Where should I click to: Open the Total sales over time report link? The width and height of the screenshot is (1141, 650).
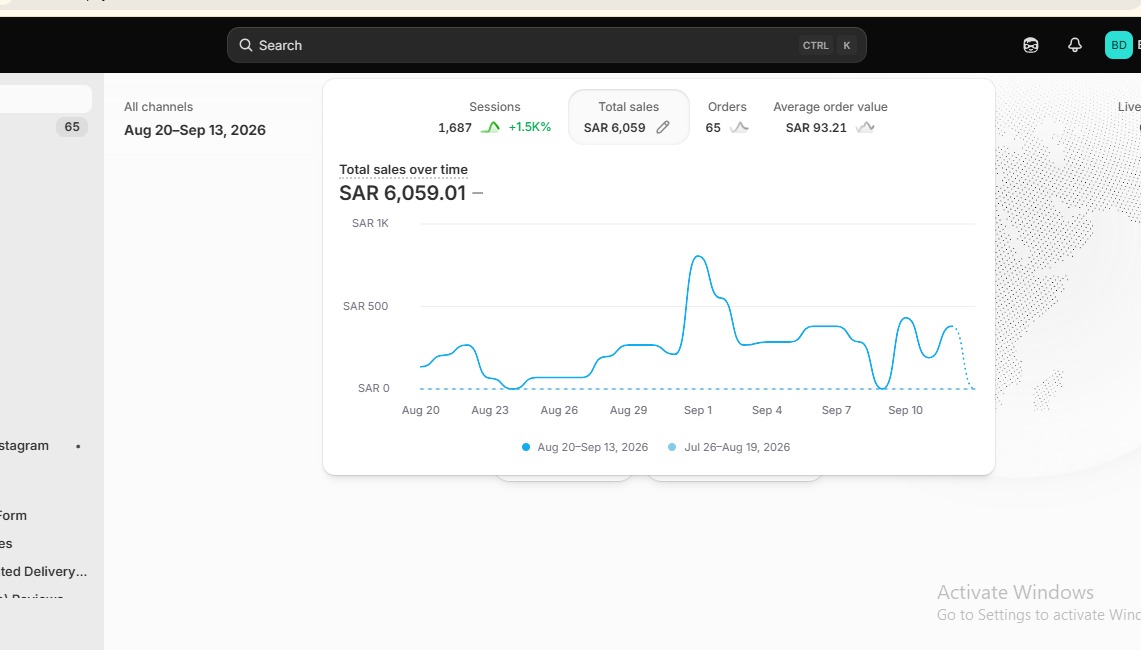pos(403,170)
